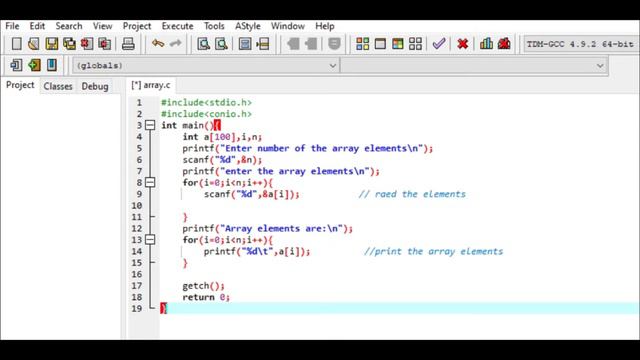The width and height of the screenshot is (640, 360).
Task: Open the Tools menu
Action: tap(214, 26)
